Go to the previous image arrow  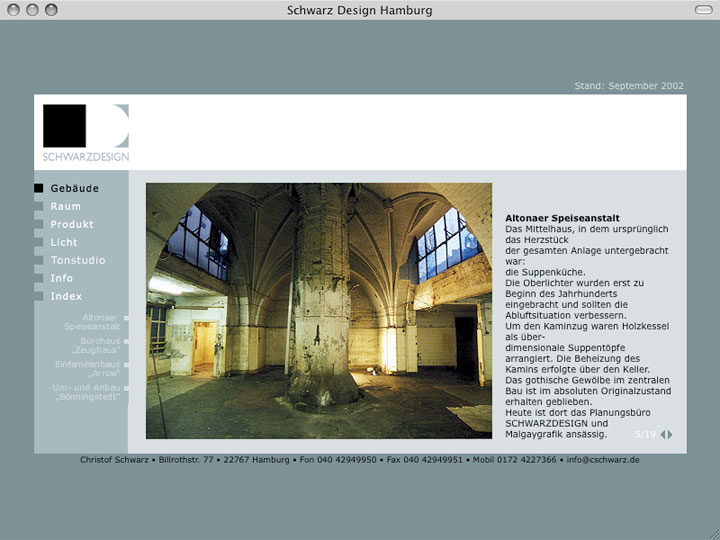(x=662, y=434)
